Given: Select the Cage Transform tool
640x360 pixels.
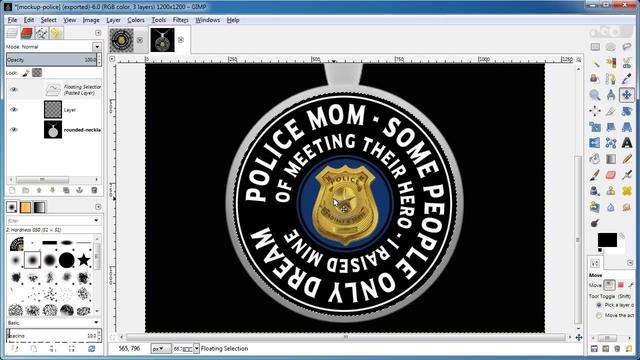Looking at the screenshot, I should click(611, 143).
